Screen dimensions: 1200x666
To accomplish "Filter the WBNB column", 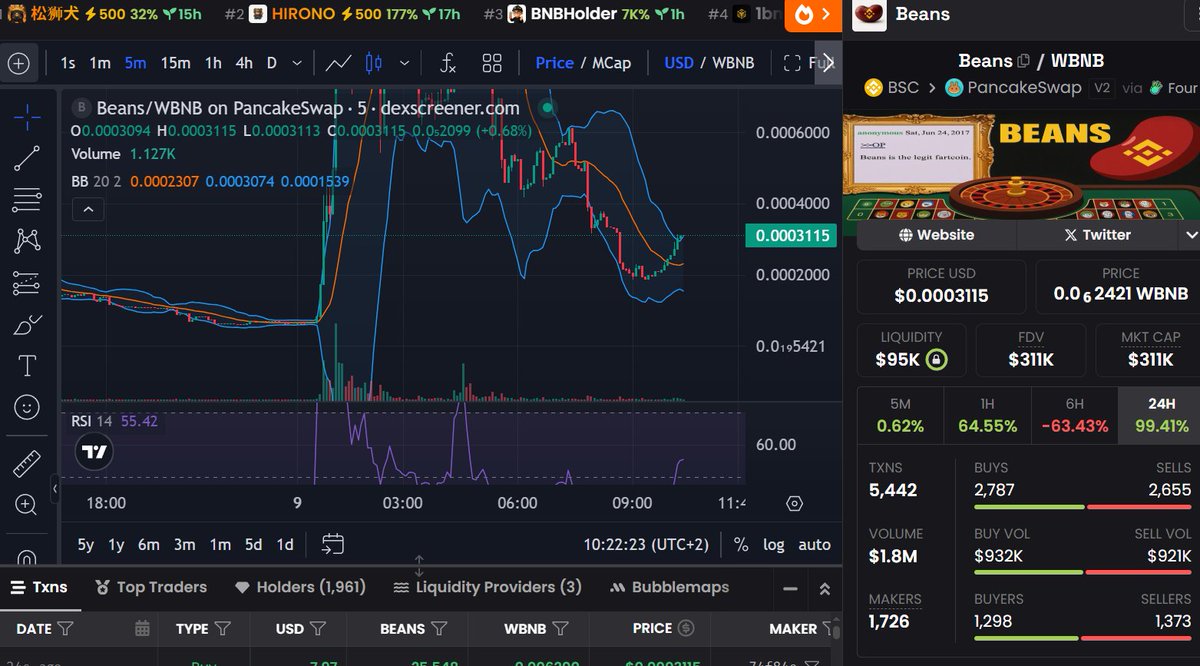I will (561, 628).
